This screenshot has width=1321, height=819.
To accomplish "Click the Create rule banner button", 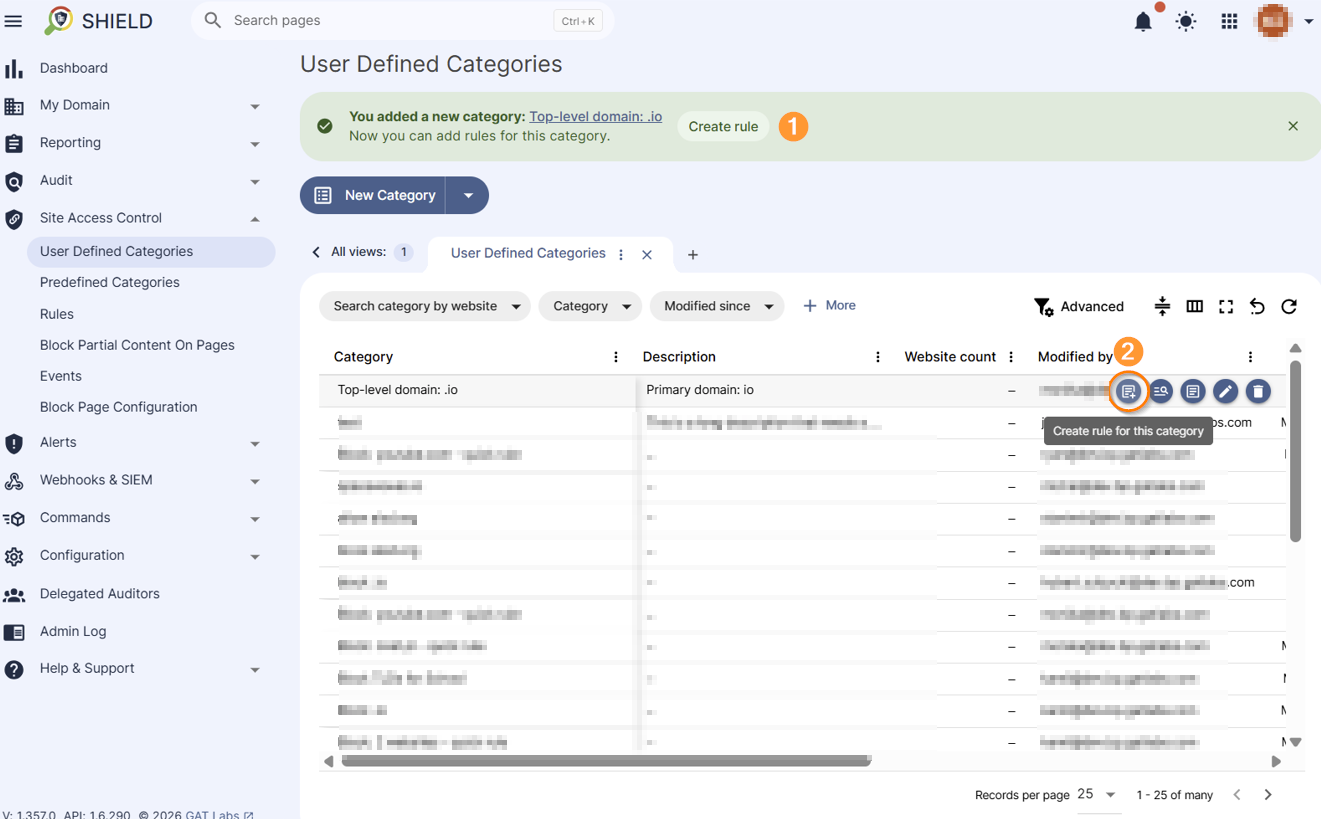I will [x=723, y=127].
